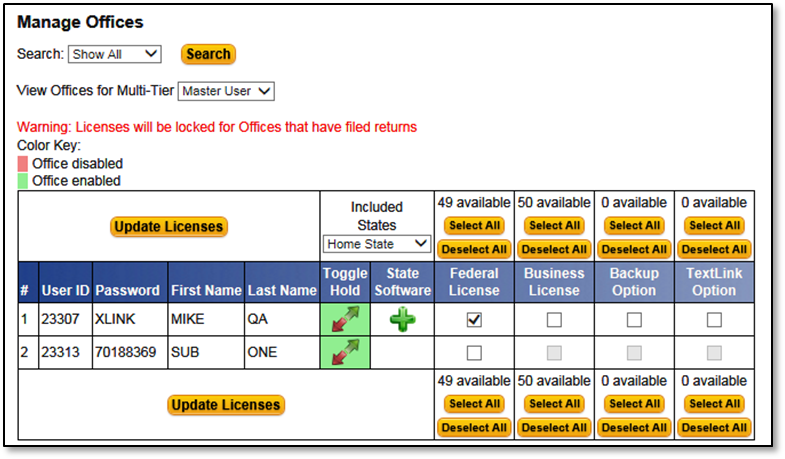
Task: Select All Federal Licenses at top
Action: click(x=474, y=226)
